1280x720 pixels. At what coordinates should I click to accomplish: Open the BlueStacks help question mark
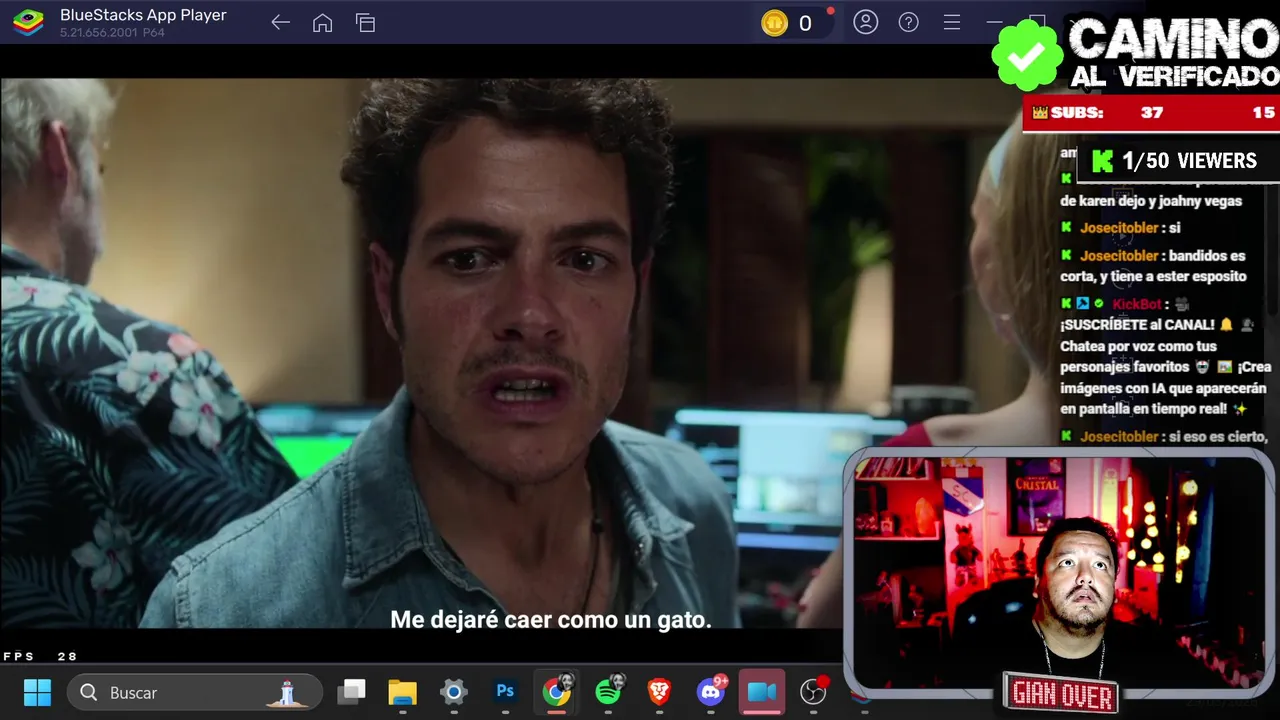(x=909, y=22)
